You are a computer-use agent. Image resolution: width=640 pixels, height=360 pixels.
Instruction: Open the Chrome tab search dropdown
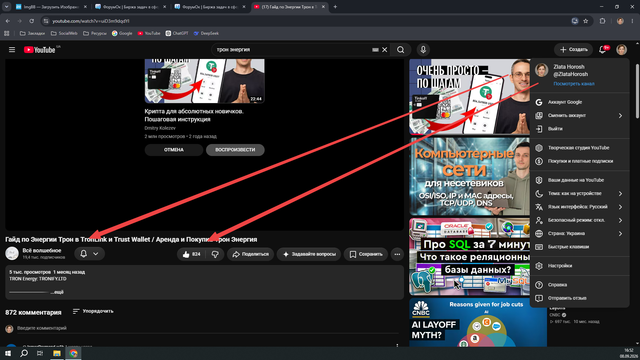coord(7,7)
